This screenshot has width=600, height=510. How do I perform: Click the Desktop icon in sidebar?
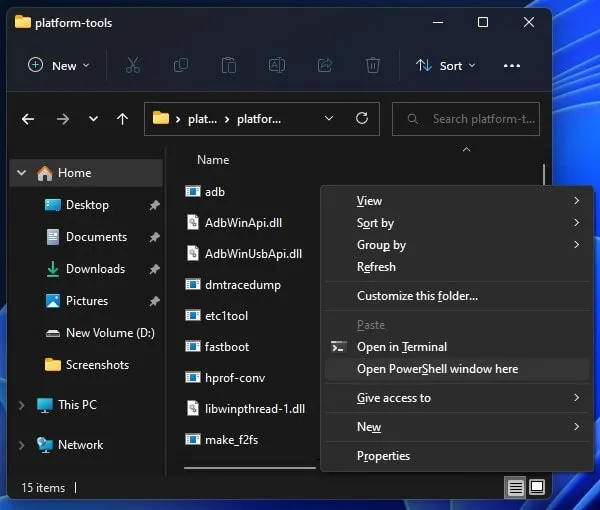click(x=53, y=205)
